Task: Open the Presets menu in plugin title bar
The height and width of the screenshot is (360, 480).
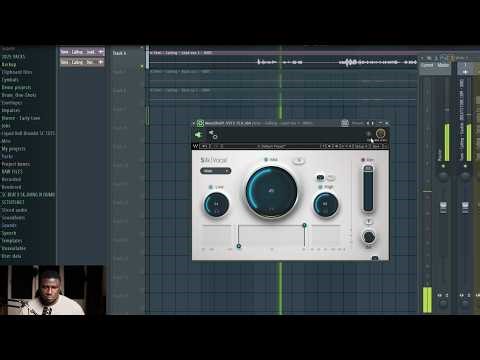Action: [x=357, y=123]
